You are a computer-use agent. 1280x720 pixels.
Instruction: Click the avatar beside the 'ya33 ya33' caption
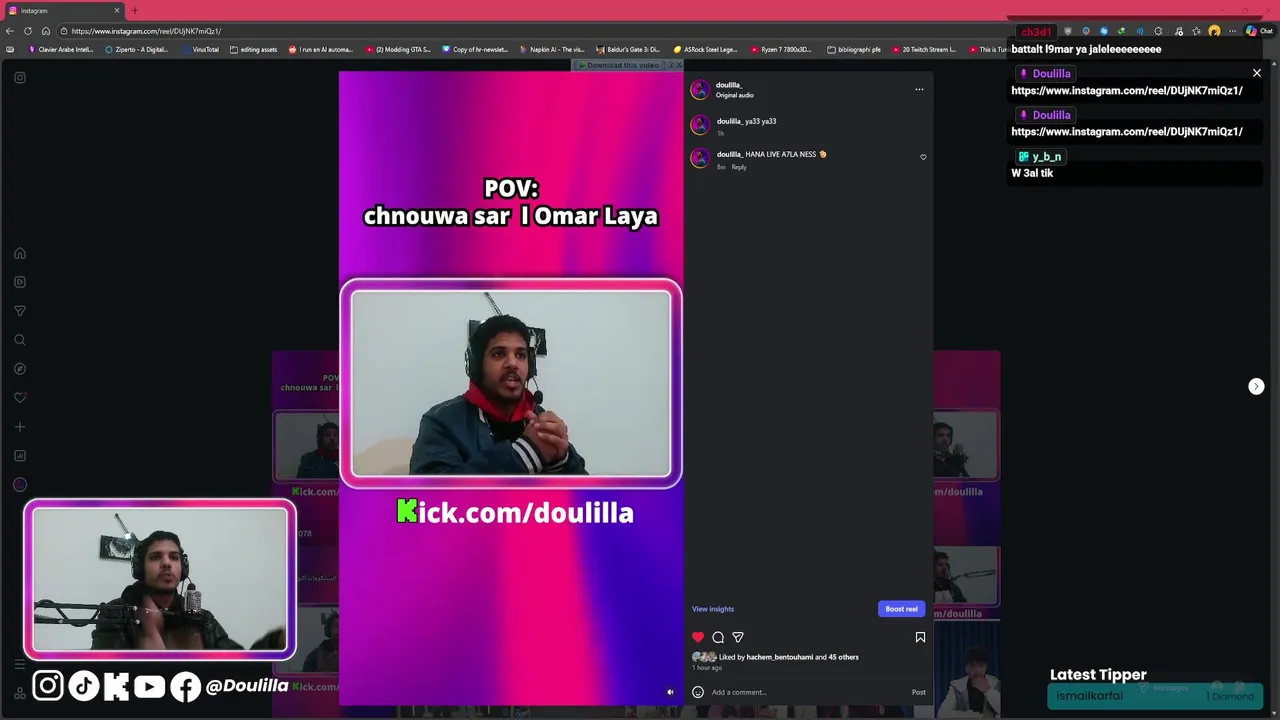coord(700,125)
